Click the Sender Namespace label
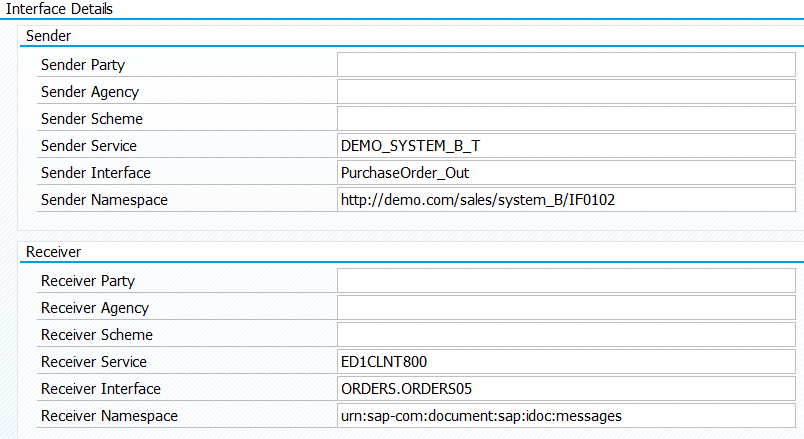804x439 pixels. (104, 200)
